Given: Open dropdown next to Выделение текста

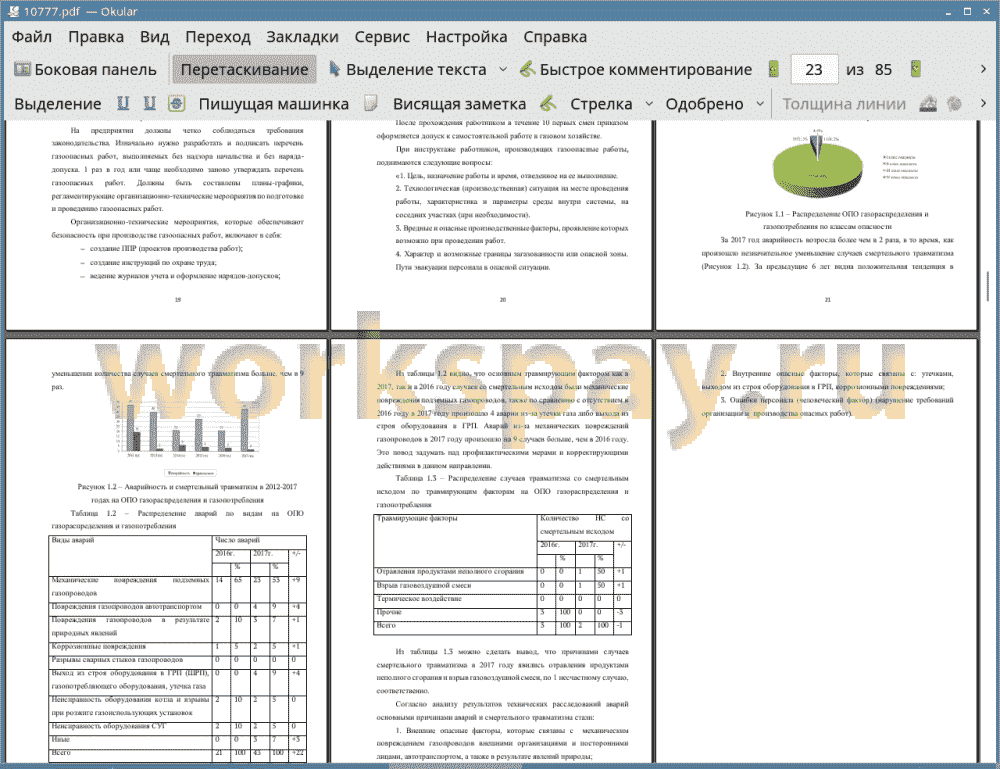Looking at the screenshot, I should [503, 70].
